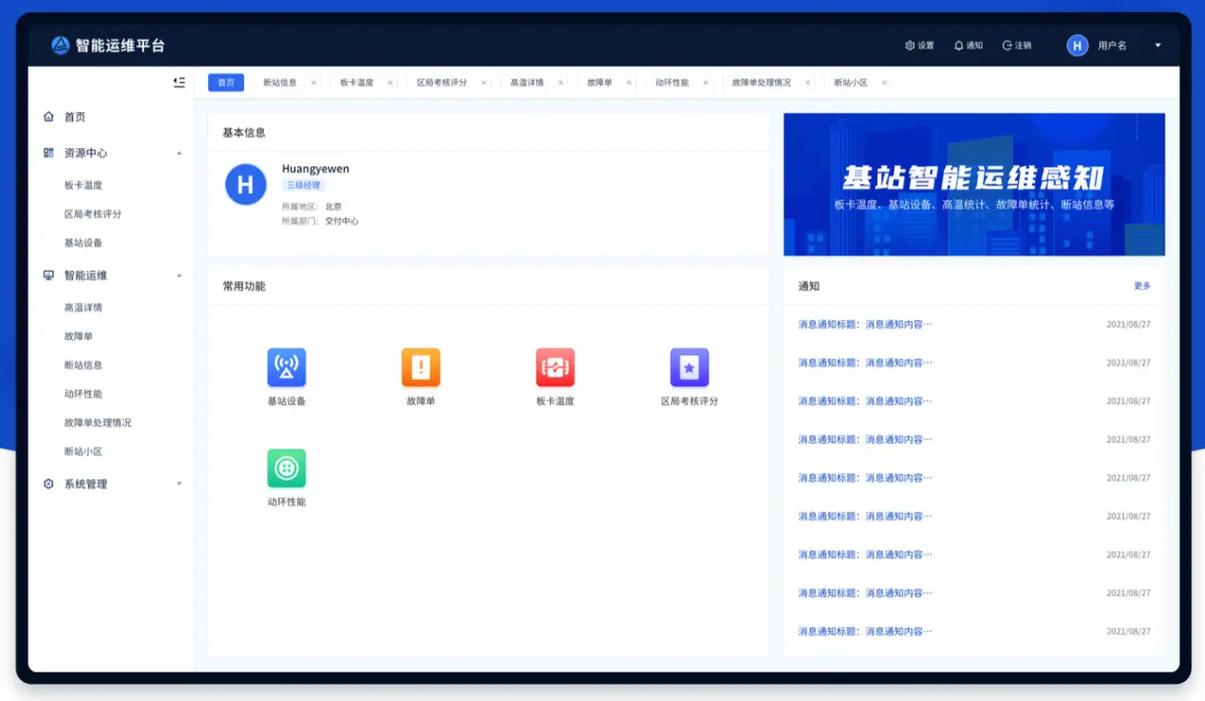
Task: Click 用户名 text in header
Action: pos(1112,45)
